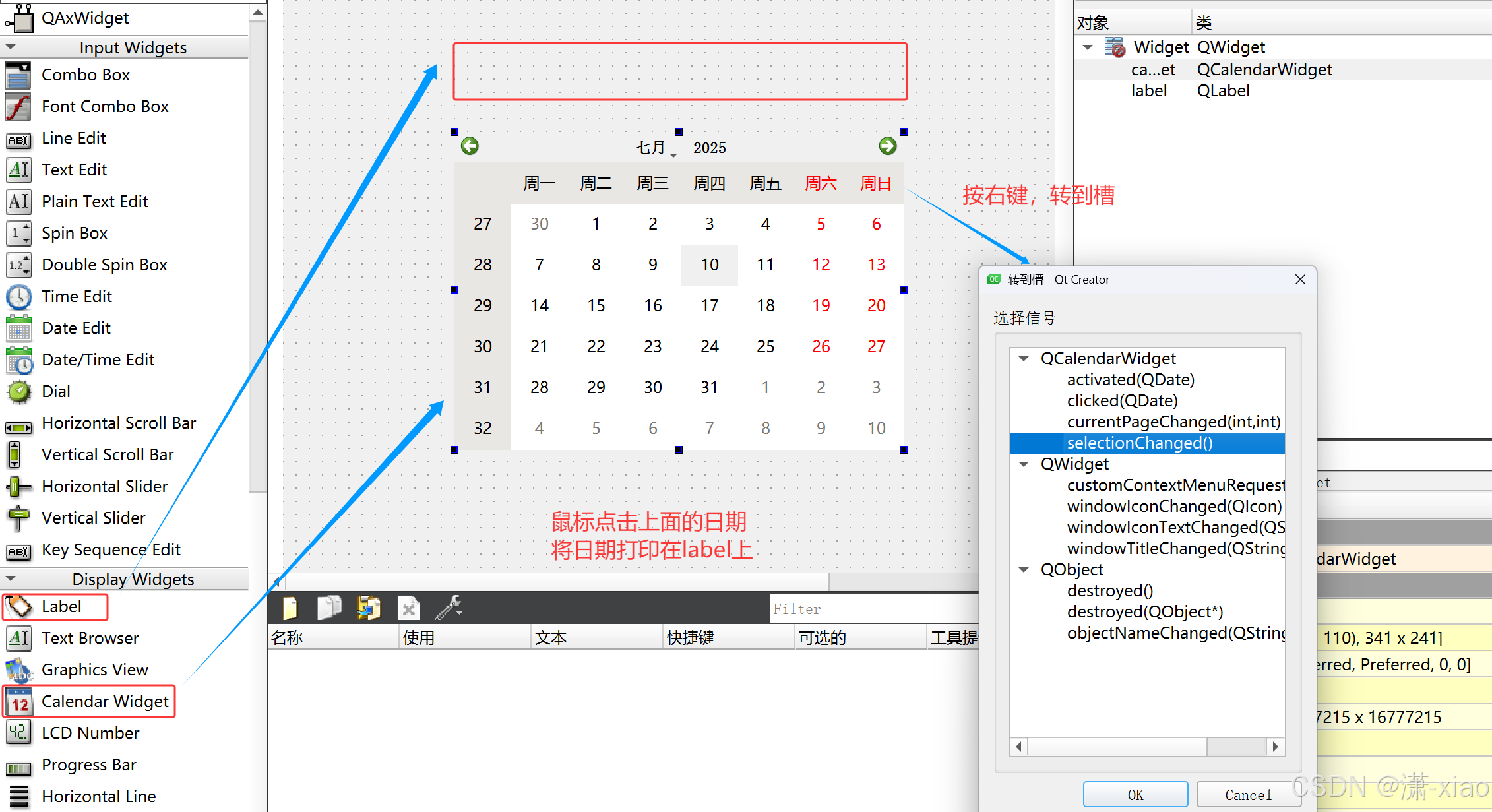Go to next month in calendar
The width and height of the screenshot is (1492, 812).
click(x=888, y=146)
